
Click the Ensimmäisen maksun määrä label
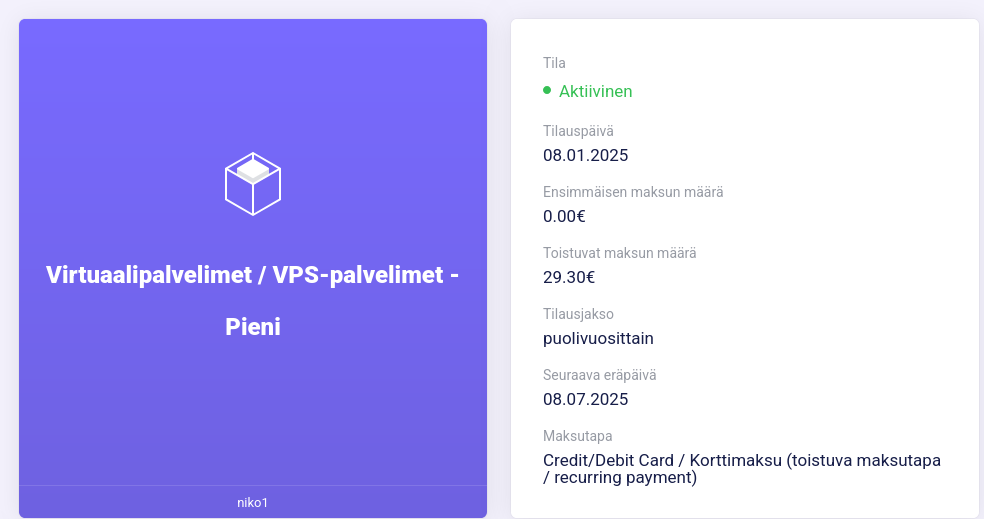(633, 192)
